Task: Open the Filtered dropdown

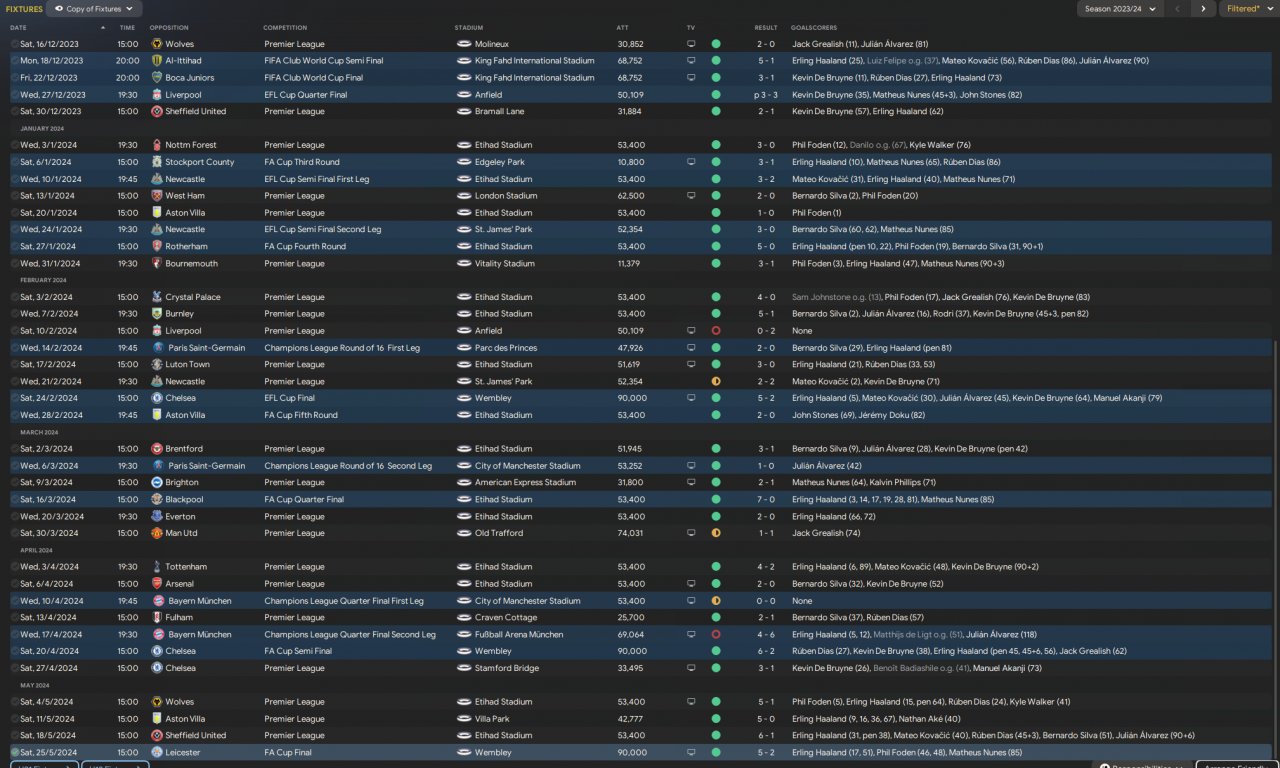Action: [1248, 9]
